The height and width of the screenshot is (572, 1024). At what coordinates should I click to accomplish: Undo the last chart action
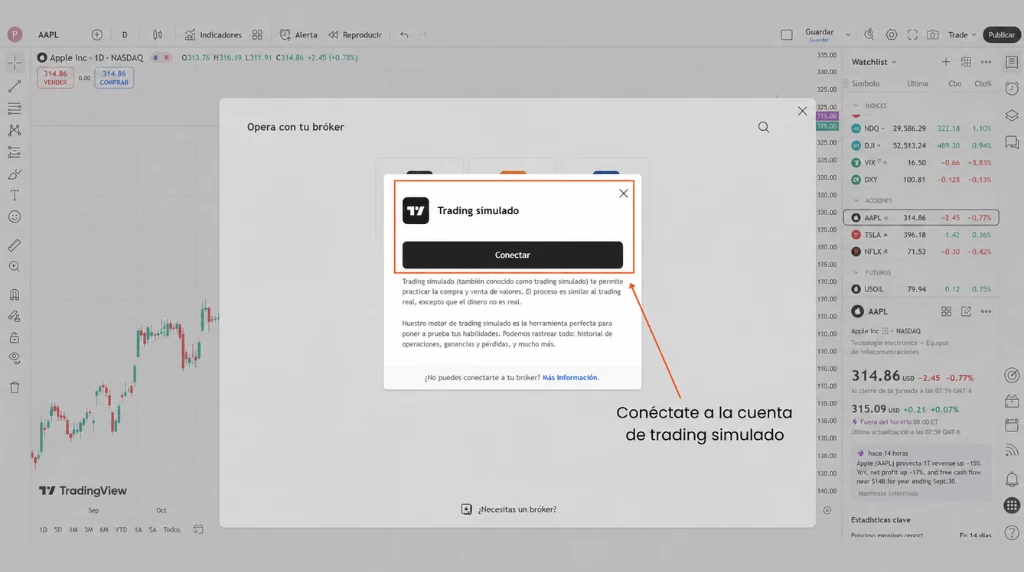[x=404, y=35]
